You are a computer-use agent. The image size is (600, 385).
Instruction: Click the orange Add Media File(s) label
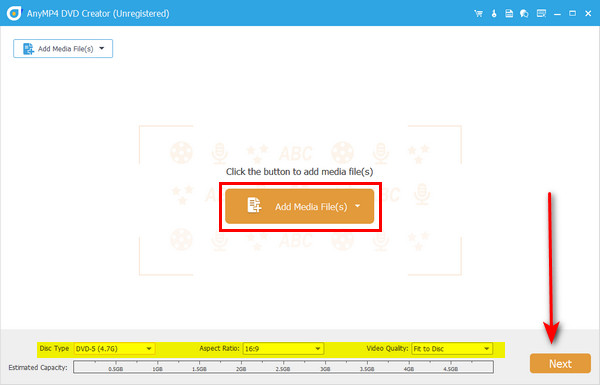[x=311, y=207]
